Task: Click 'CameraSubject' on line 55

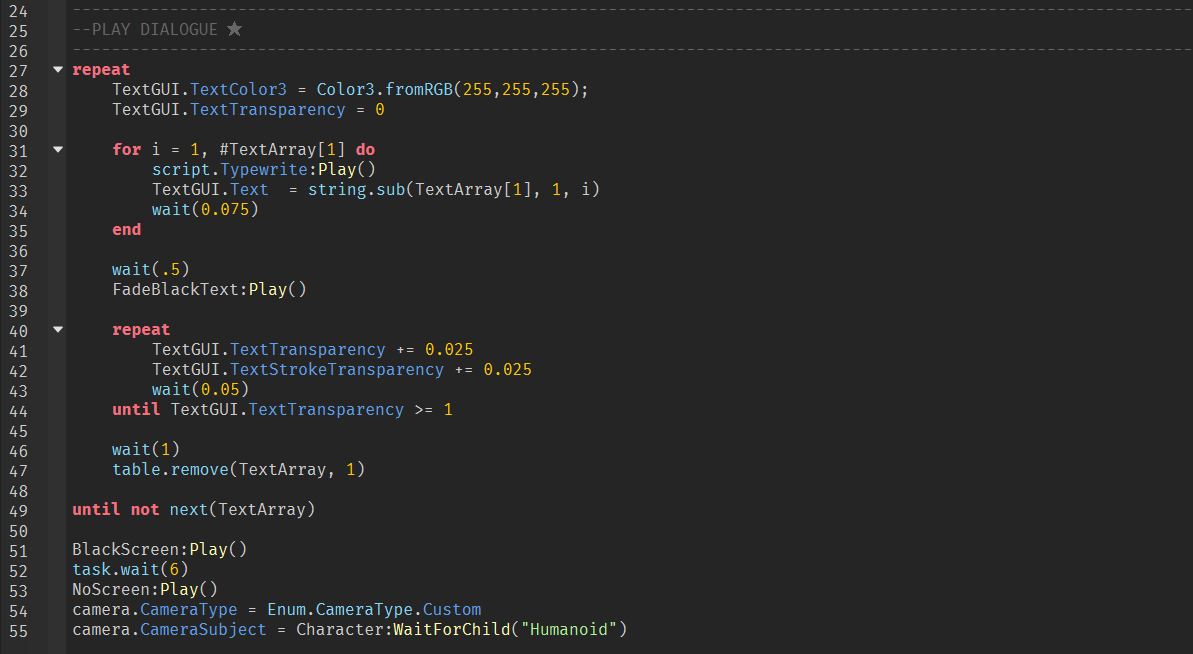Action: click(x=203, y=630)
